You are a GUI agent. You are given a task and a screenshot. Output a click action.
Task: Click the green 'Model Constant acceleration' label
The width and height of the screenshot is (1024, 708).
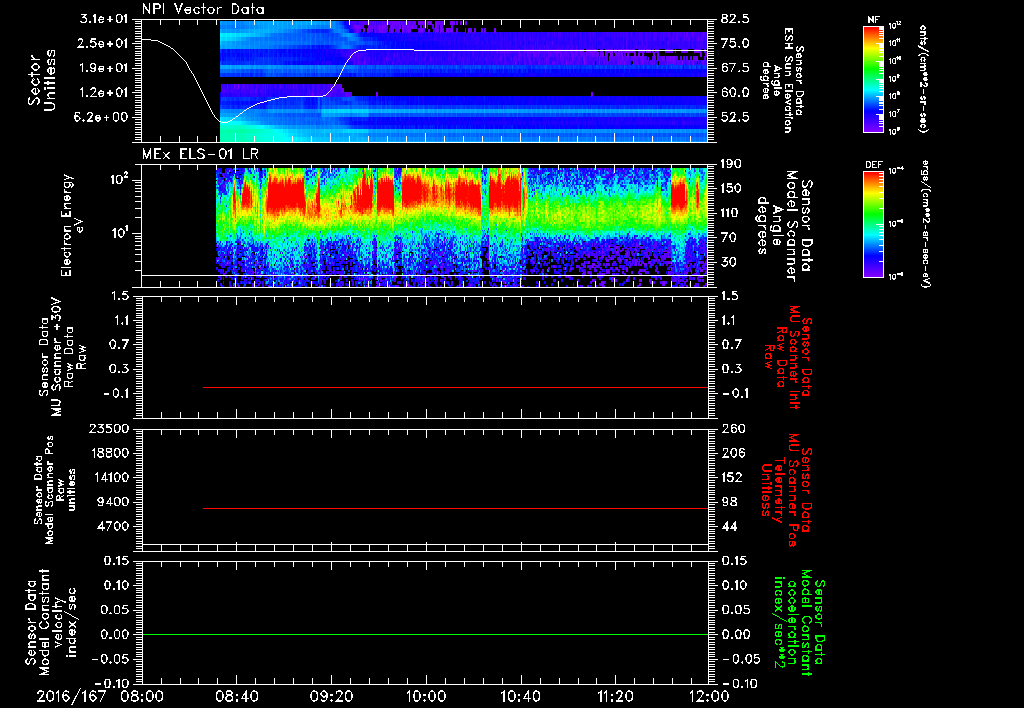(x=798, y=624)
